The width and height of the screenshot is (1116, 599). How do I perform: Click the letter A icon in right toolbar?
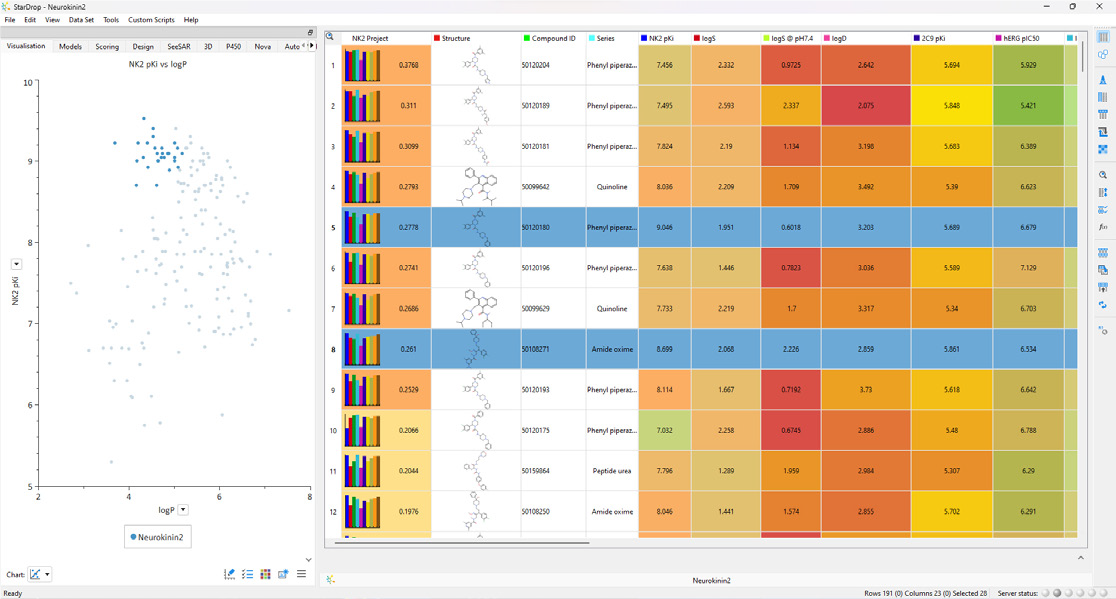pyautogui.click(x=1103, y=80)
